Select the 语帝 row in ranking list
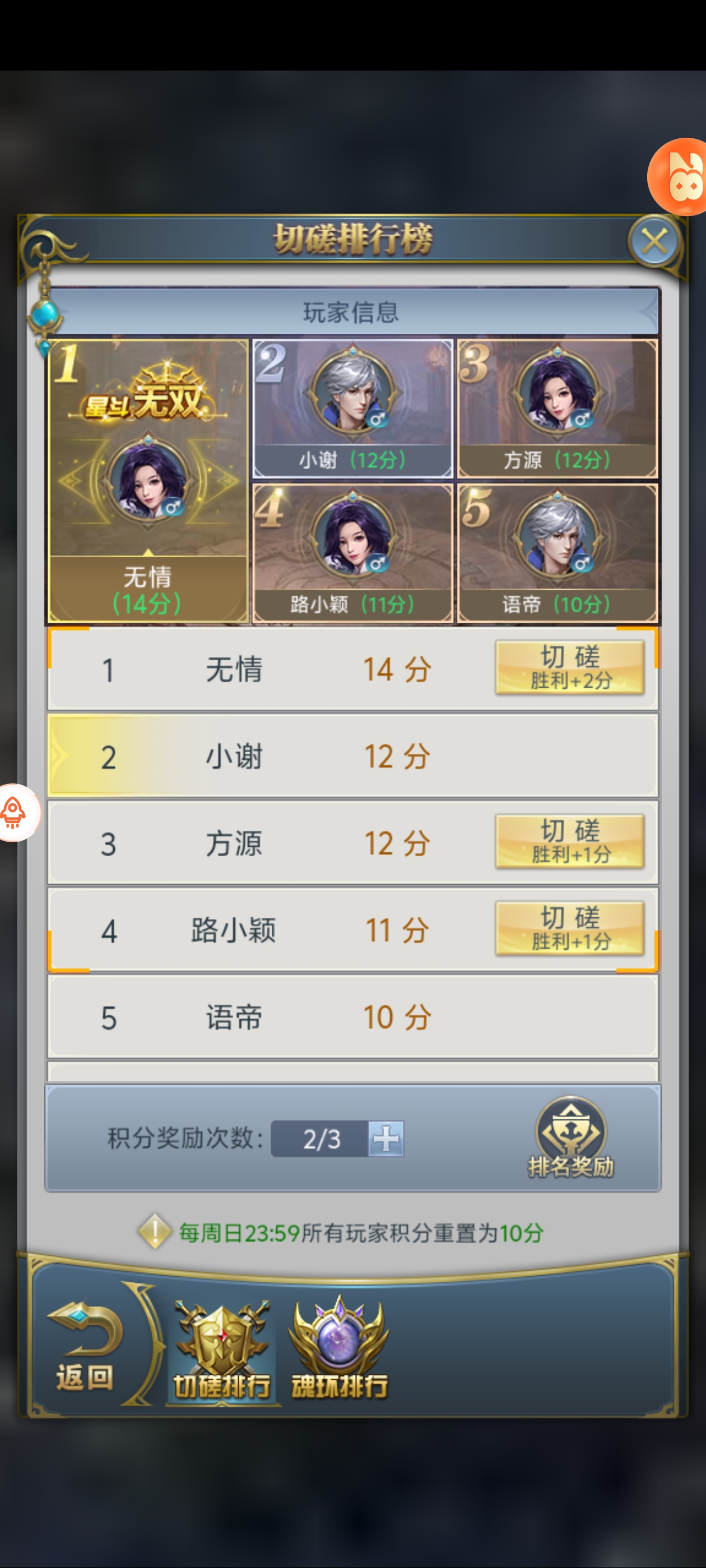This screenshot has height=1568, width=706. click(x=352, y=1016)
